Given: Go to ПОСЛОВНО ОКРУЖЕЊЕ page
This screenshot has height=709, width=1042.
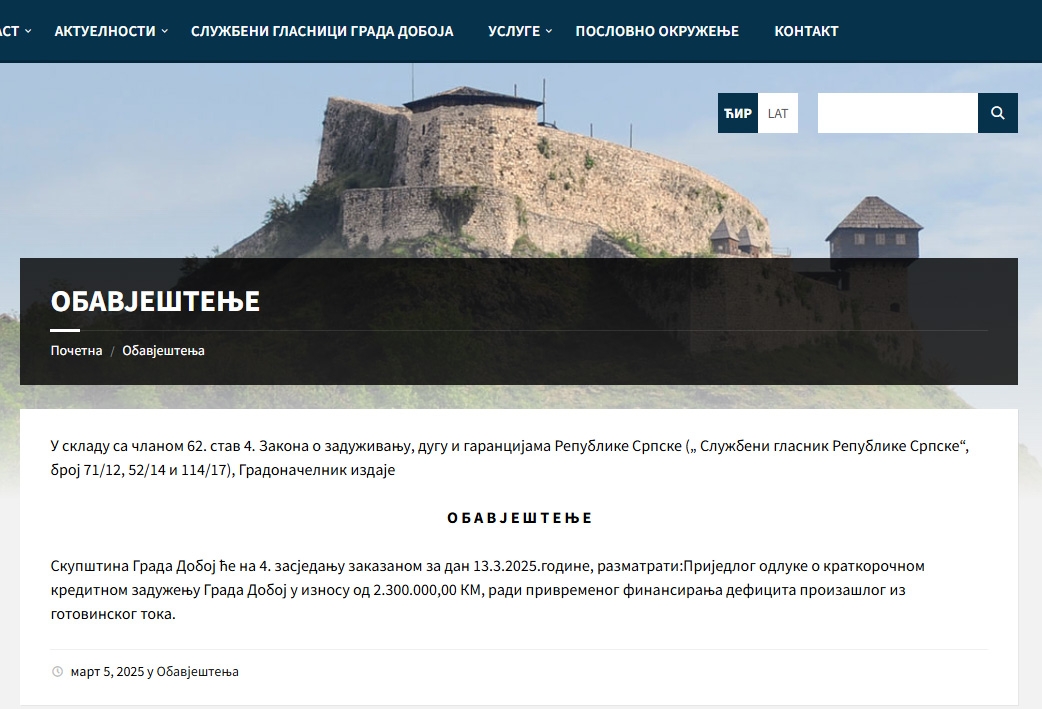Looking at the screenshot, I should click(657, 31).
